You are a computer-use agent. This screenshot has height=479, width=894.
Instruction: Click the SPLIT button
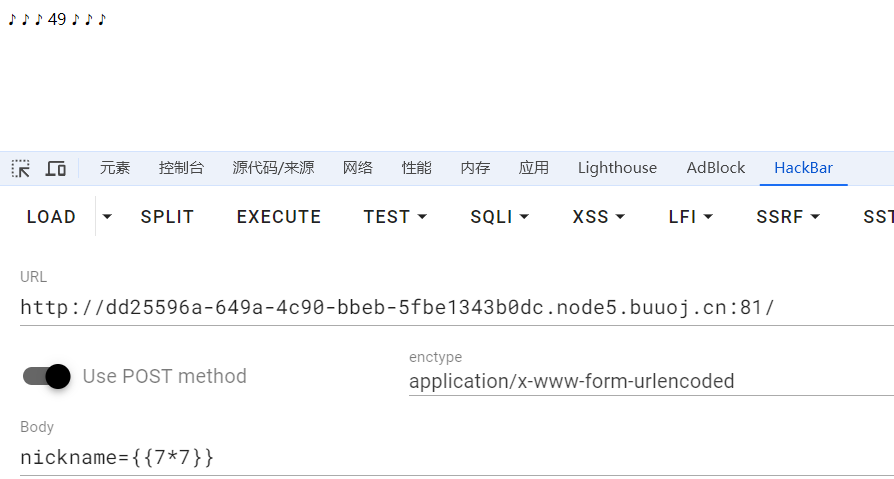[167, 217]
